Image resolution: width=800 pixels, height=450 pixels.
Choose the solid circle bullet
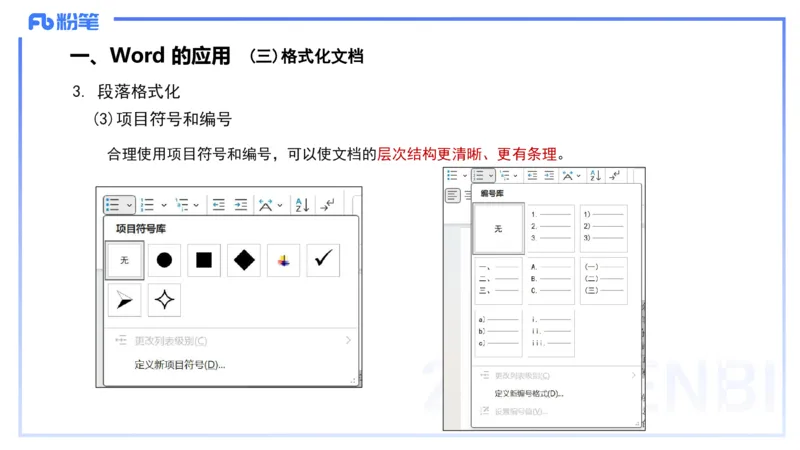pyautogui.click(x=164, y=260)
